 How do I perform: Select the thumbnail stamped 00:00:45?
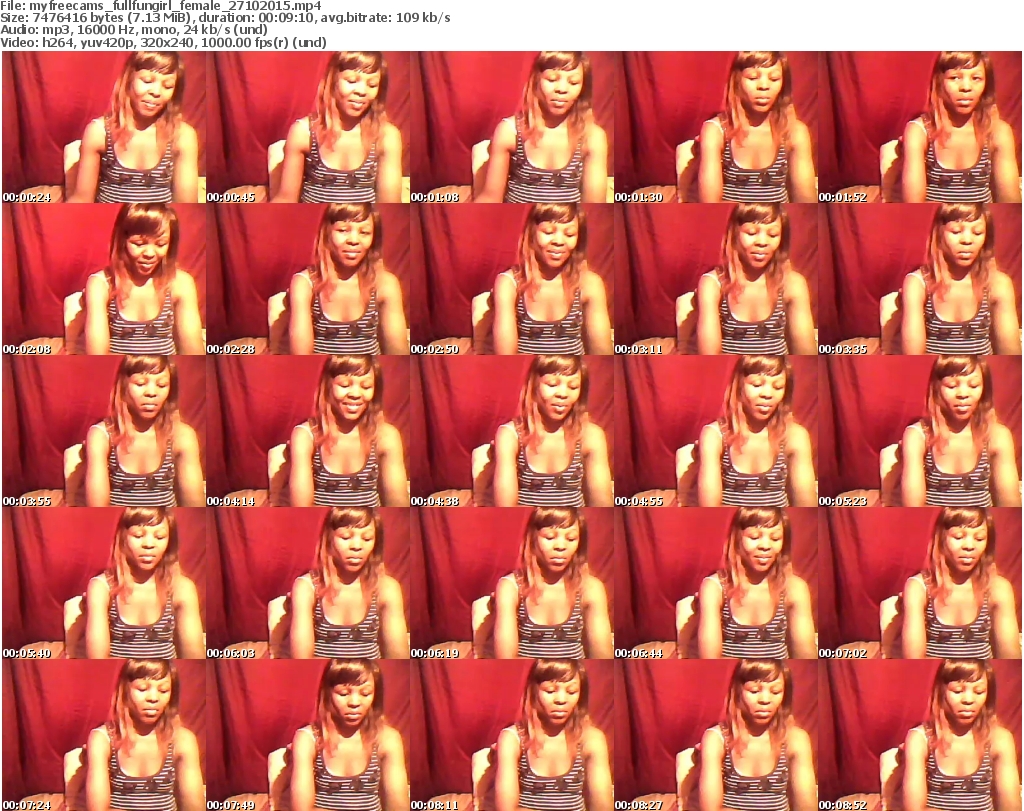308,127
